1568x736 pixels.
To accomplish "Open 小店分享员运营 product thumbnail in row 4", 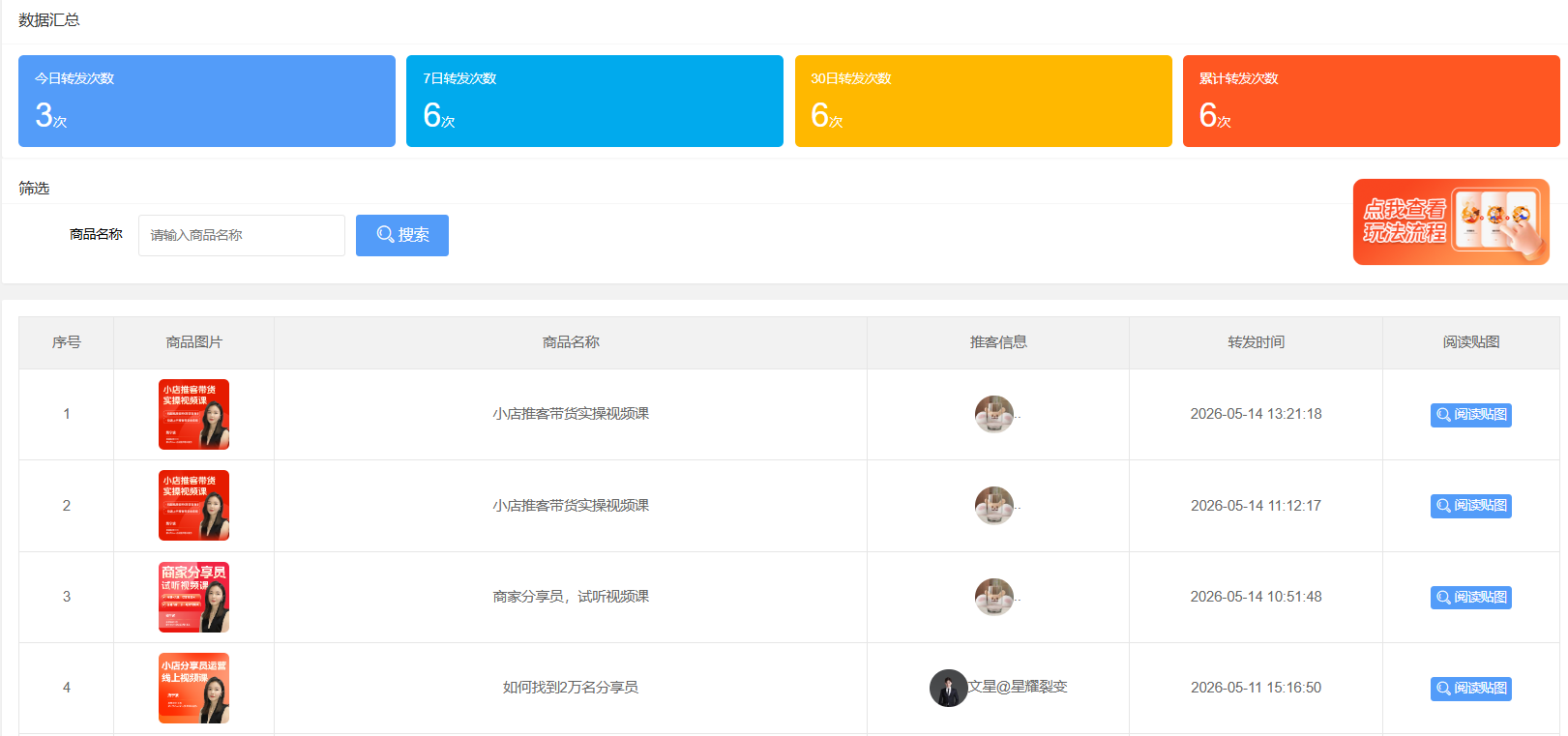I will pos(193,688).
